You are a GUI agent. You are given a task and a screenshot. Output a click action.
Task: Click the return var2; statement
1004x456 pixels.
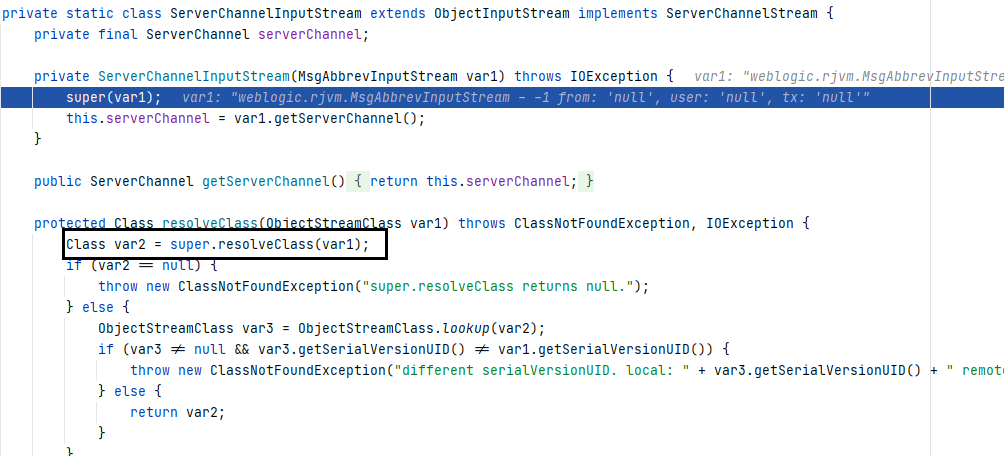178,412
